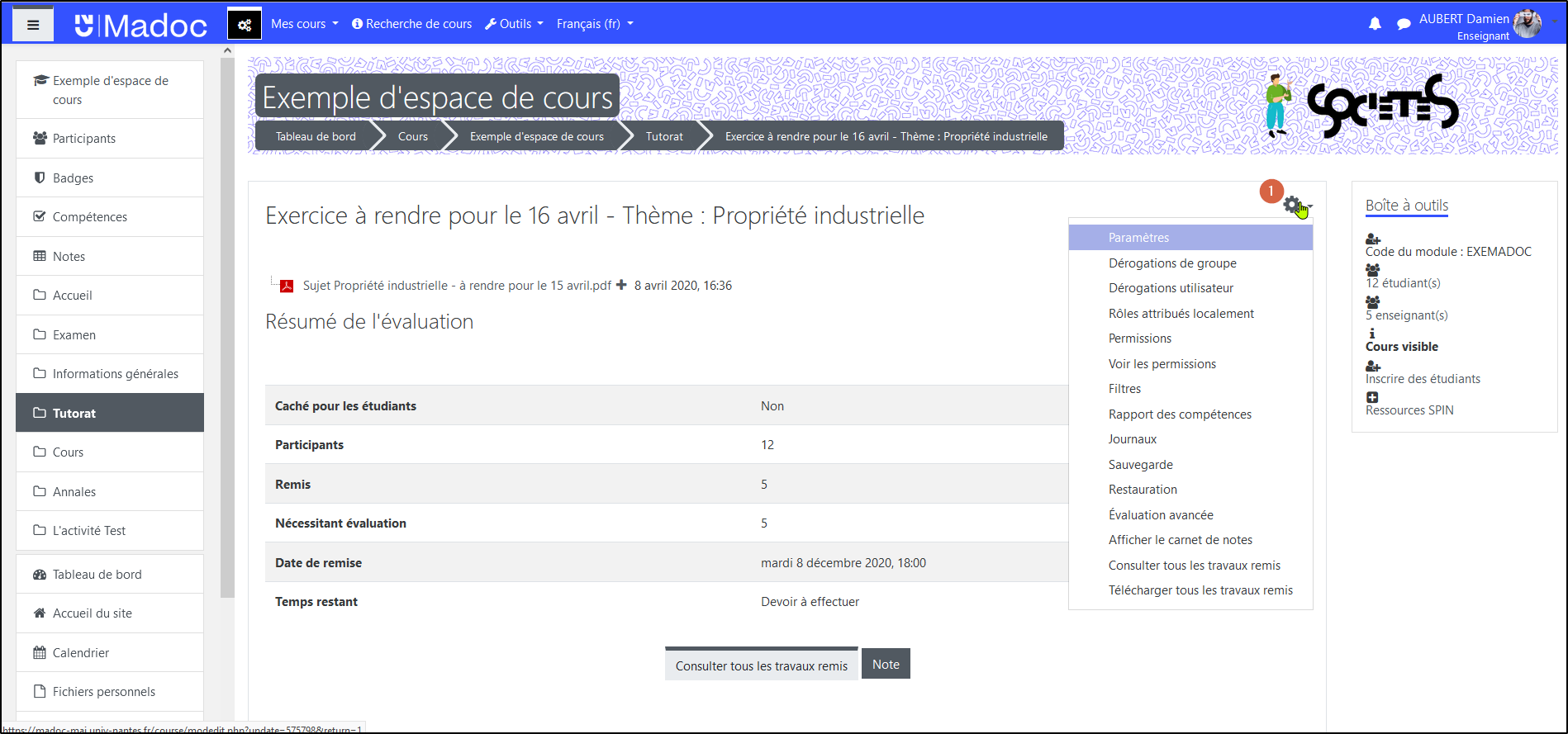Expand the Mes cours dropdown
This screenshot has width=1568, height=734.
pyautogui.click(x=304, y=24)
